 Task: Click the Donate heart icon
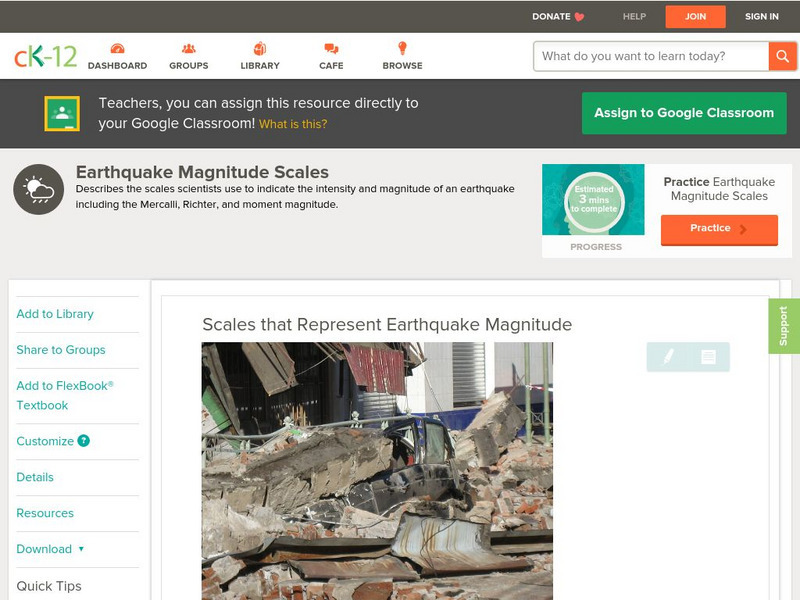point(579,17)
